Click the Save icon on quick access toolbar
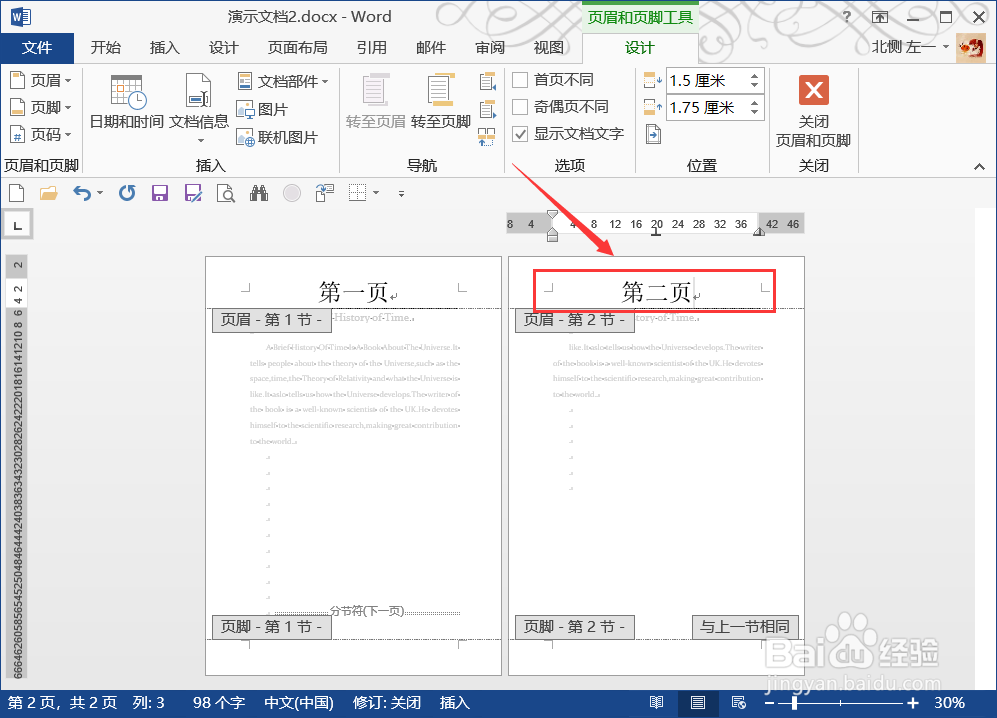The width and height of the screenshot is (997, 718). pos(160,193)
